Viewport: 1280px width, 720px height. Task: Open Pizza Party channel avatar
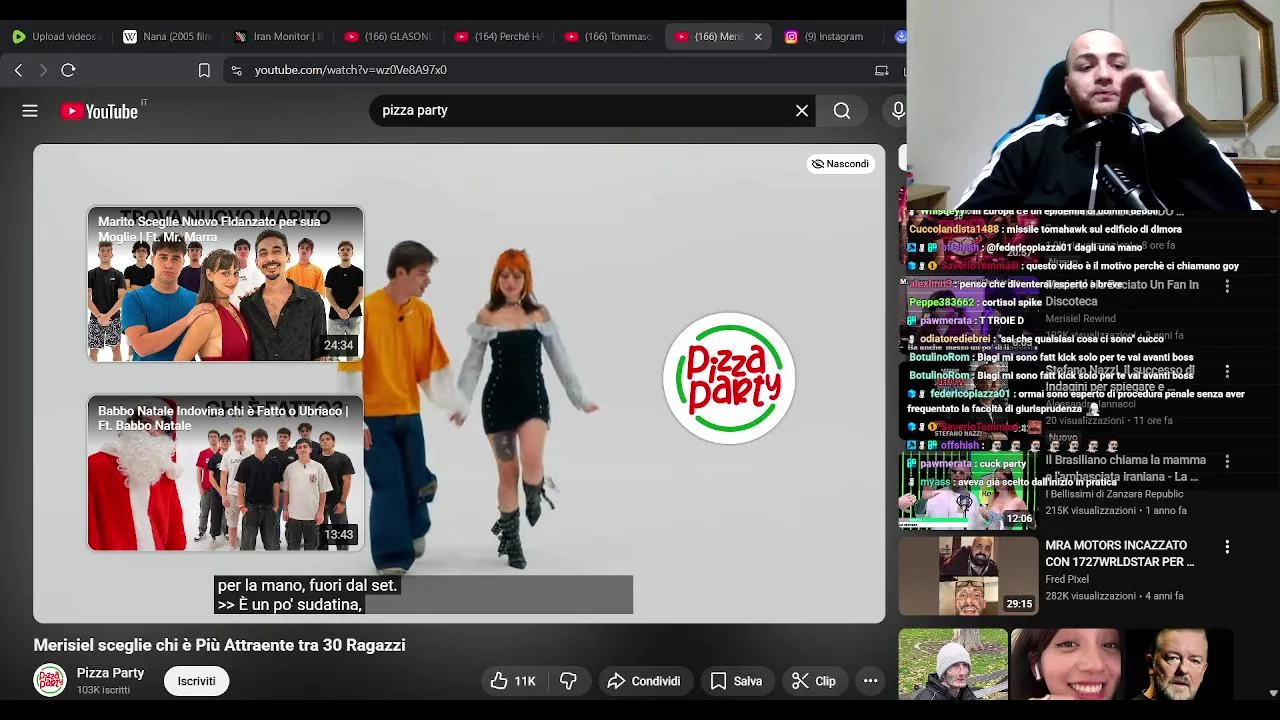pyautogui.click(x=50, y=680)
